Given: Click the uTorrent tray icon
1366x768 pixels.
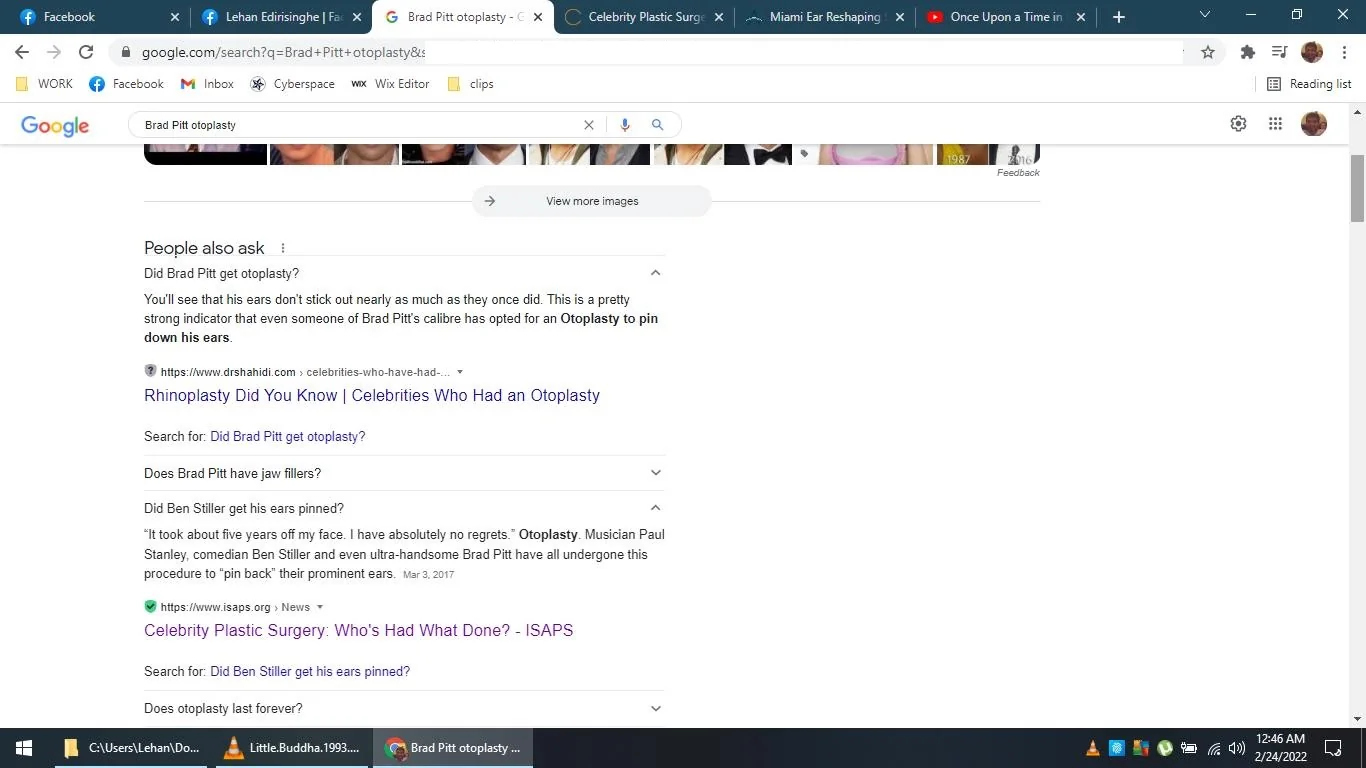Looking at the screenshot, I should click(1165, 748).
